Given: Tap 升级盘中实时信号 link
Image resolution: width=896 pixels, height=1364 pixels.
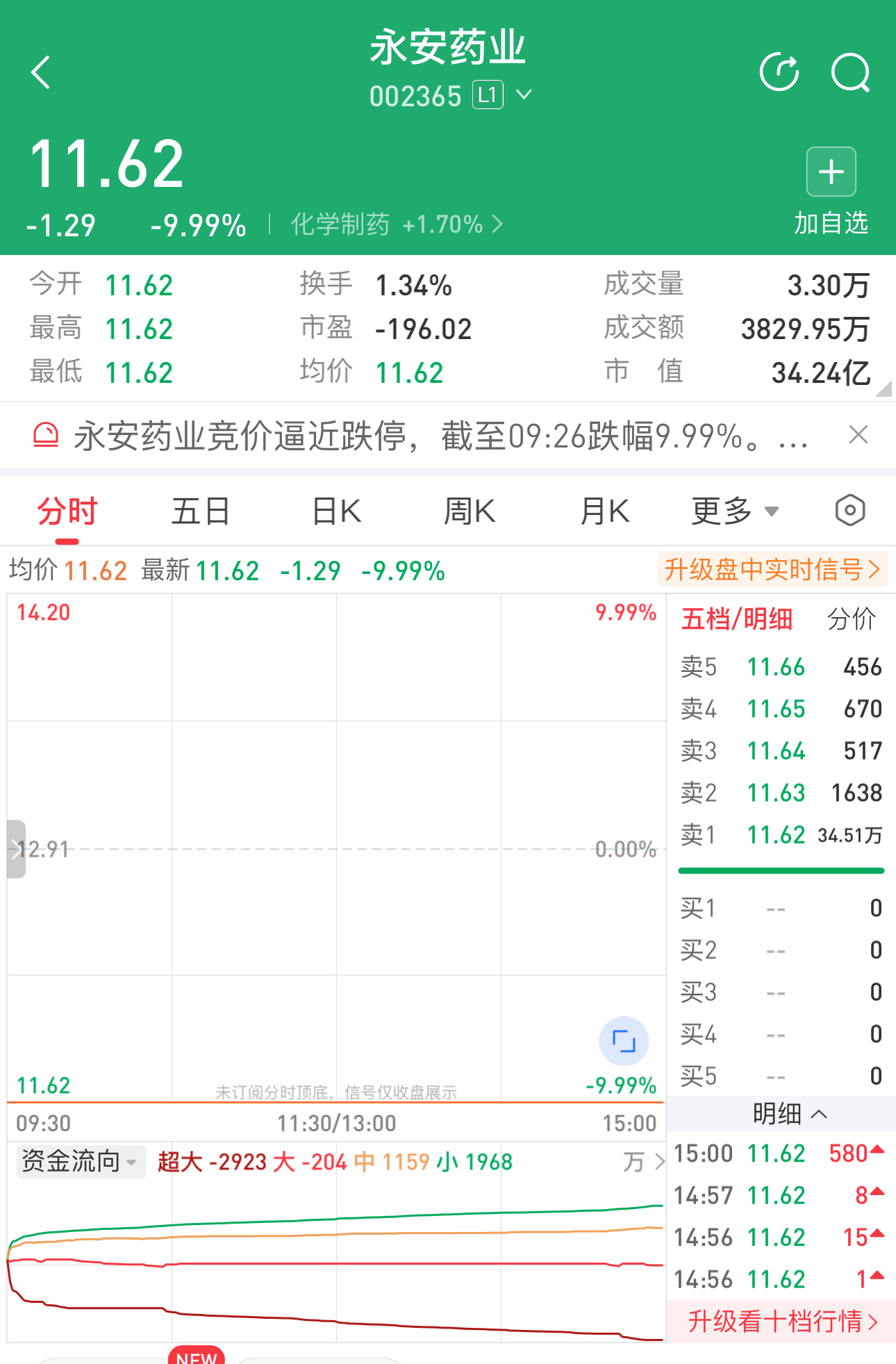Looking at the screenshot, I should click(772, 570).
